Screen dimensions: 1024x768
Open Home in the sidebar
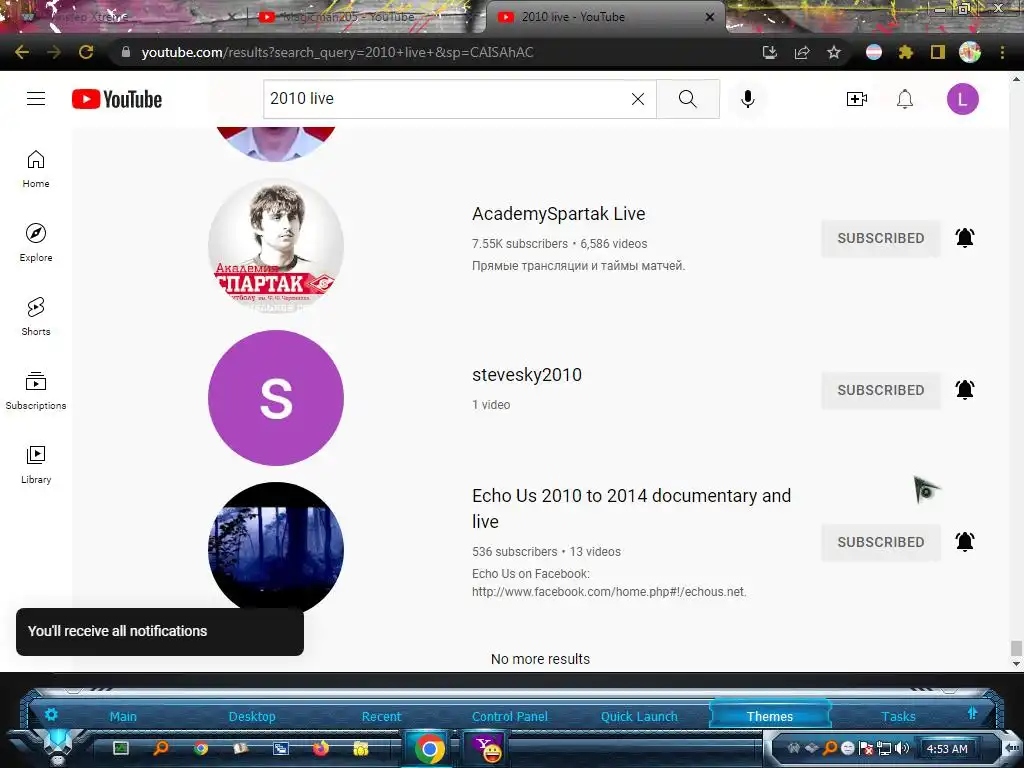(x=36, y=169)
